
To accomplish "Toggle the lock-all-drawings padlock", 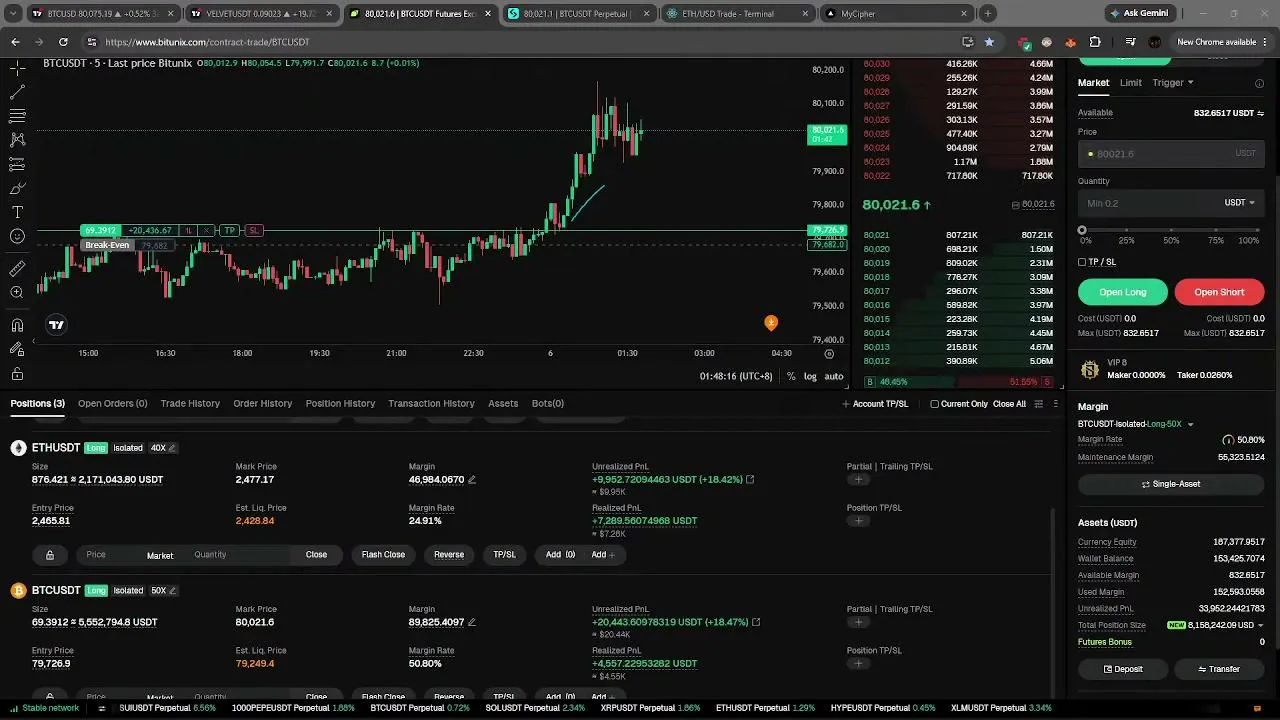I will point(17,374).
